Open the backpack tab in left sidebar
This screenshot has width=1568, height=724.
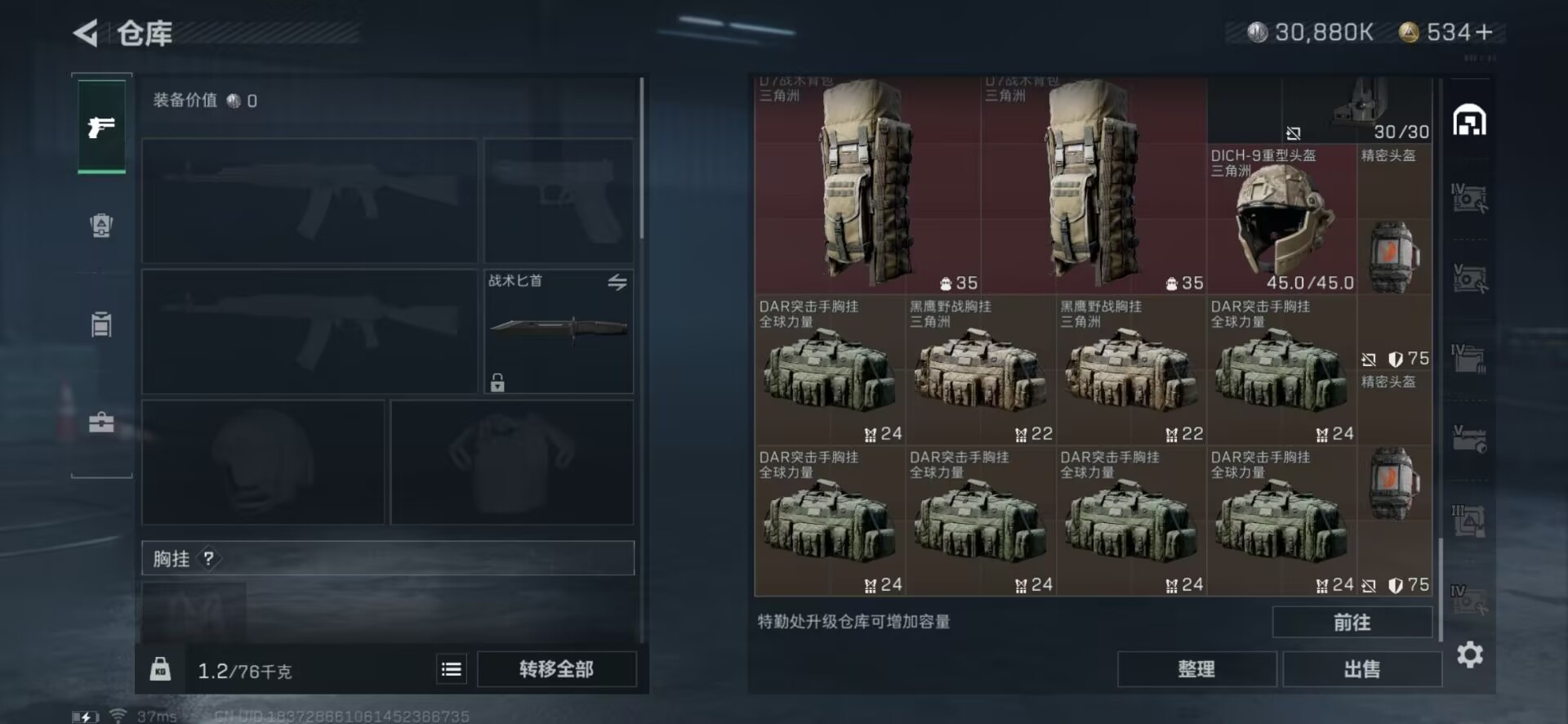click(101, 225)
